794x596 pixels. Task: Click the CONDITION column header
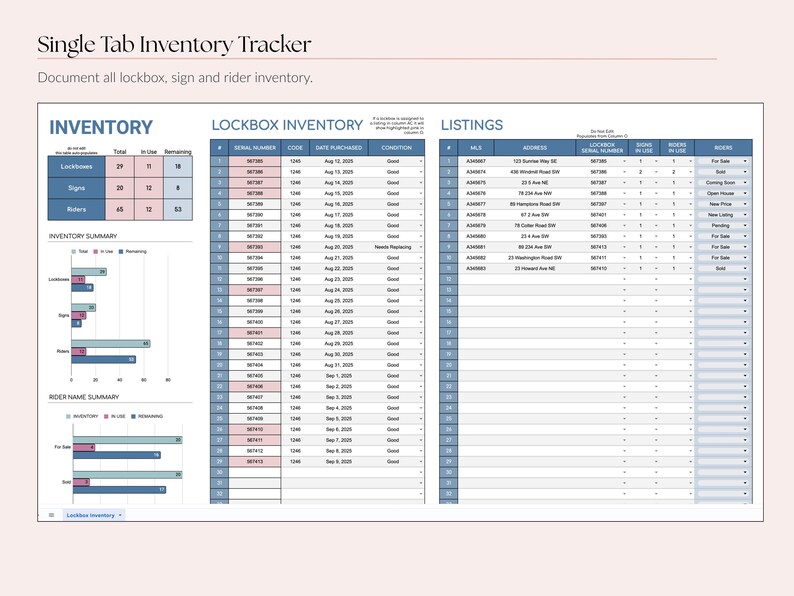click(x=396, y=148)
